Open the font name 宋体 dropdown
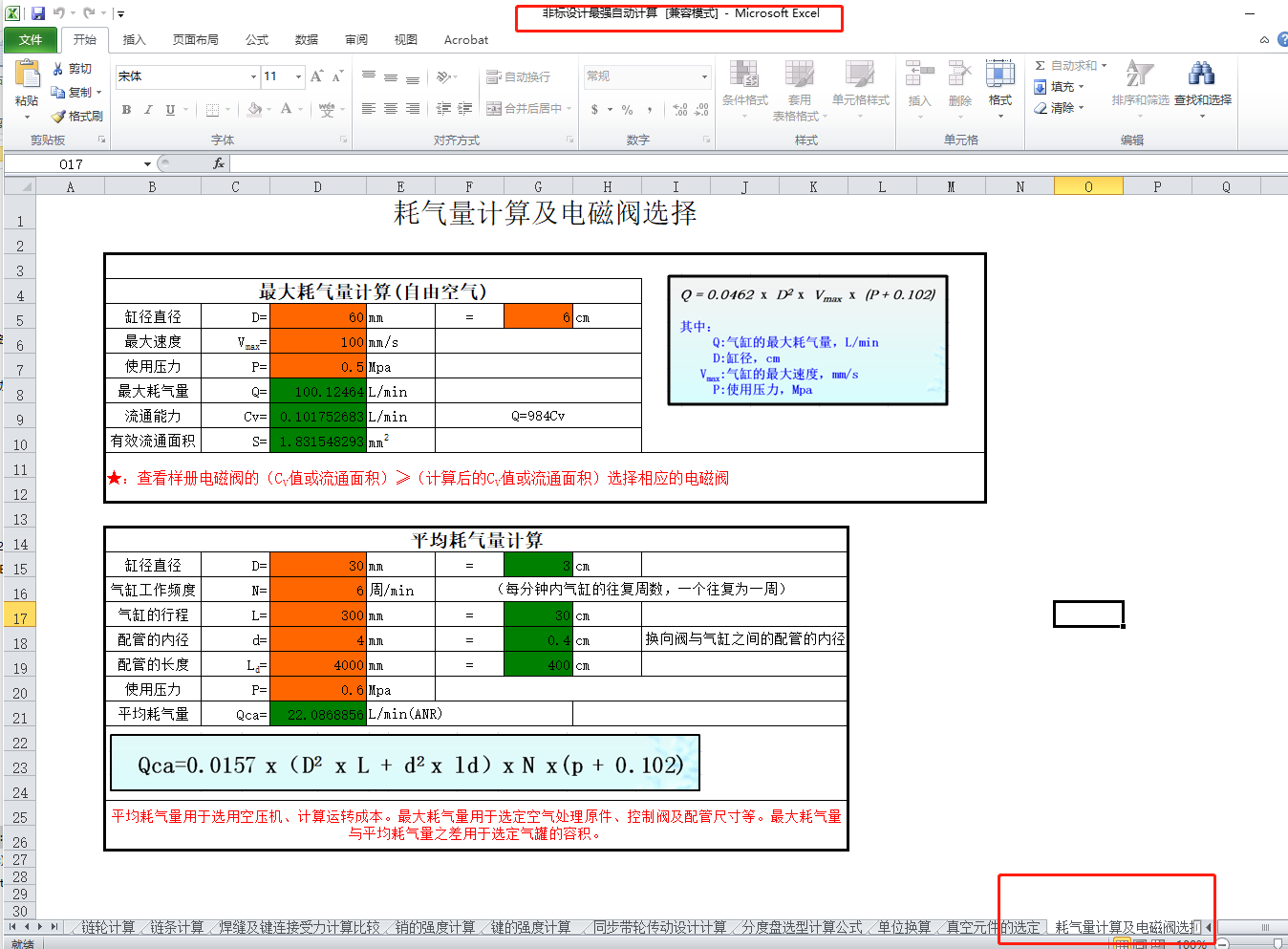Viewport: 1288px width, 949px height. 253,76
